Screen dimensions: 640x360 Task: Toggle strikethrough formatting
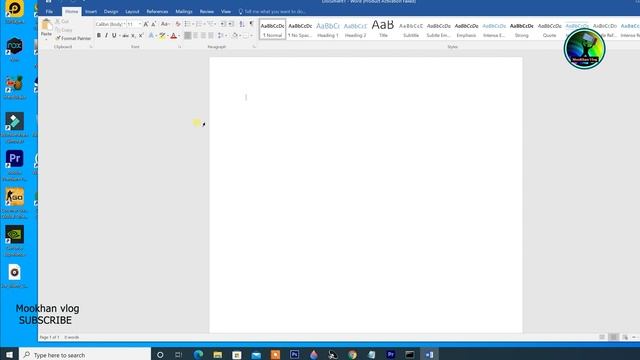pos(125,36)
